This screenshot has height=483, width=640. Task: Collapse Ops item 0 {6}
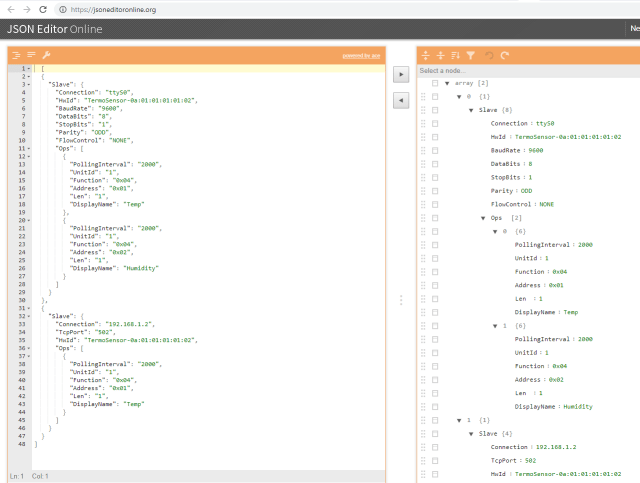pyautogui.click(x=495, y=231)
